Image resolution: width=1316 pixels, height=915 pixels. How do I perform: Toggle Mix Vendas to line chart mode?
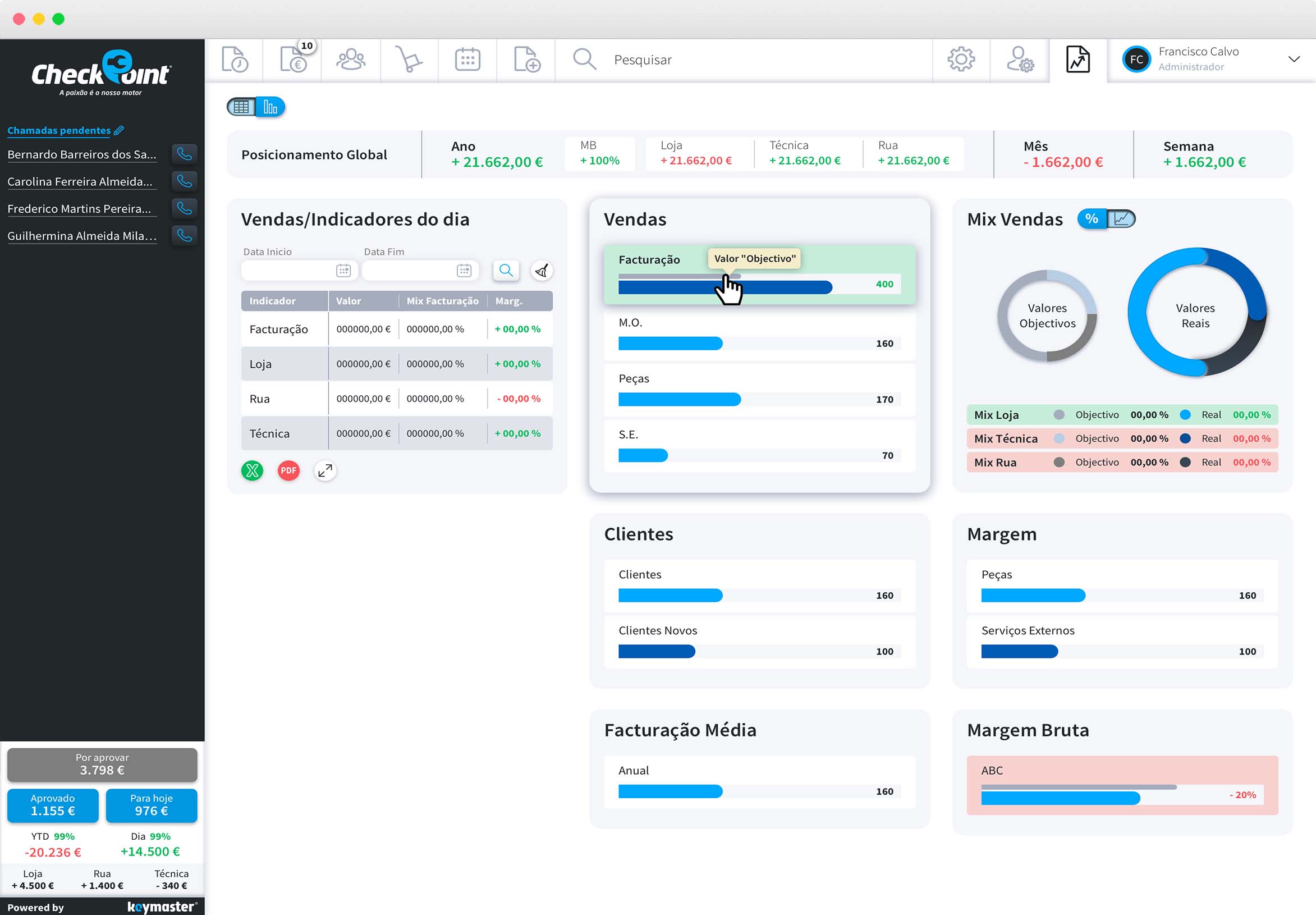[1121, 219]
